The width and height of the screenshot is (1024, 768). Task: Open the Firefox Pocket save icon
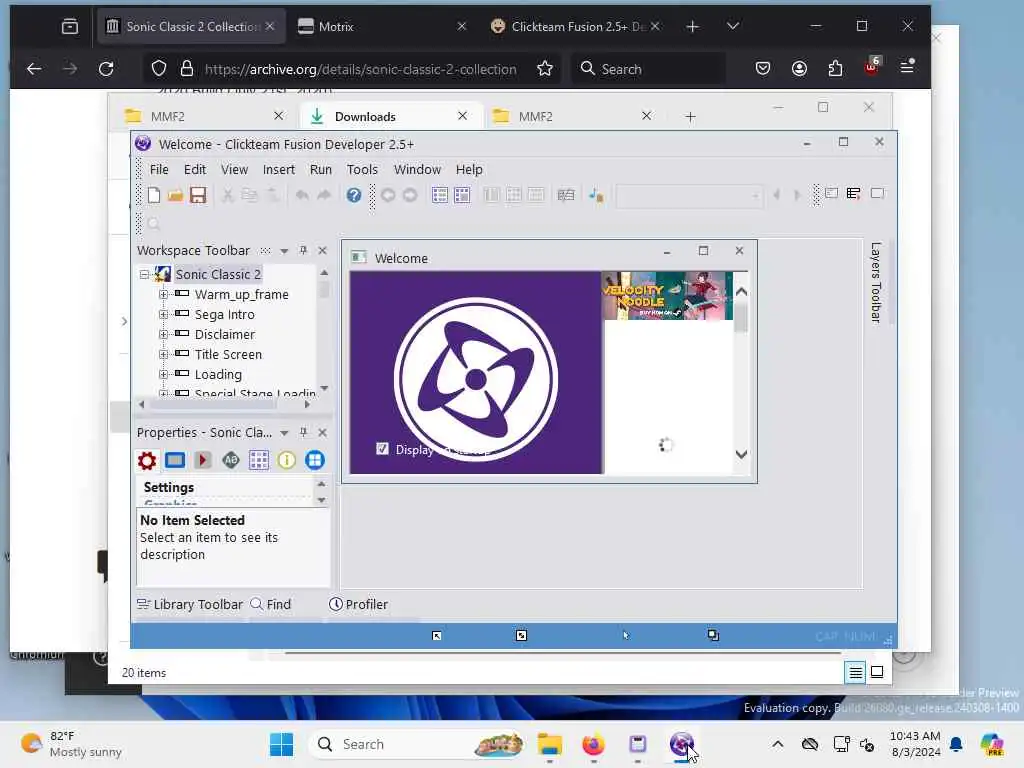click(x=762, y=69)
